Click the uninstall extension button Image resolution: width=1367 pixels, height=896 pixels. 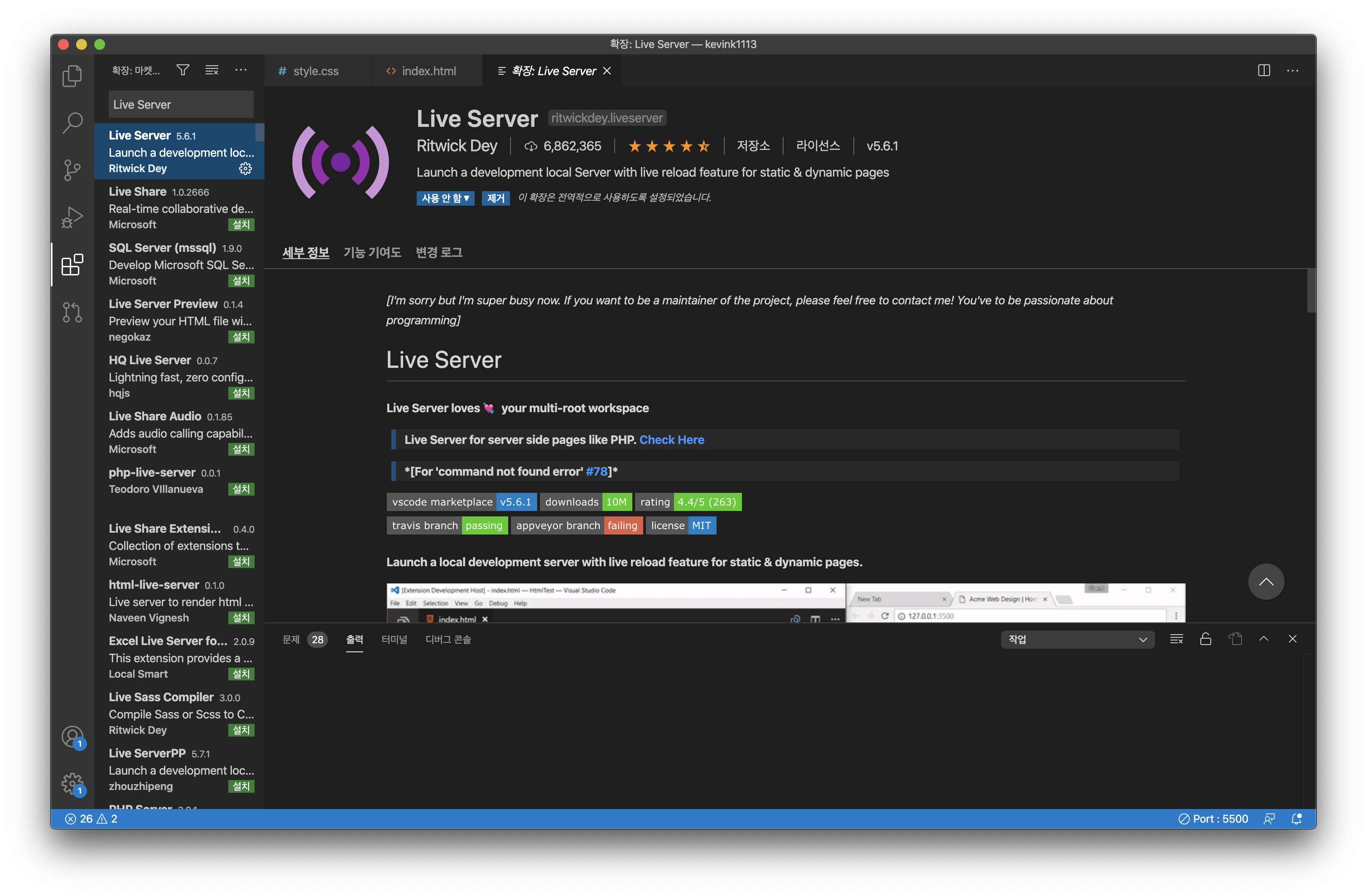tap(495, 198)
